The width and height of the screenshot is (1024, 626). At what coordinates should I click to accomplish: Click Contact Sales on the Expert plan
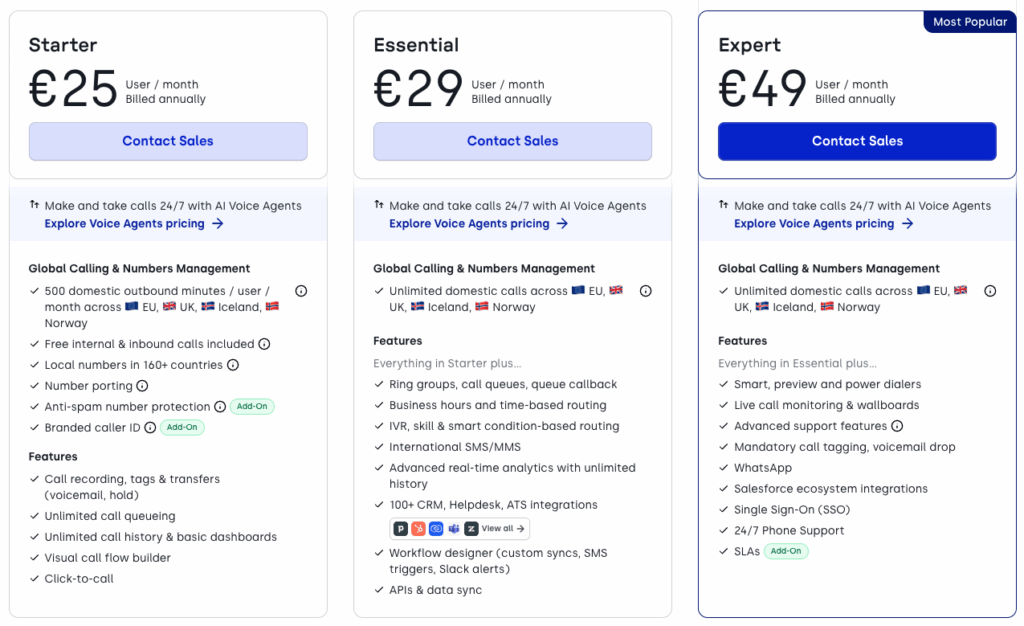point(856,141)
